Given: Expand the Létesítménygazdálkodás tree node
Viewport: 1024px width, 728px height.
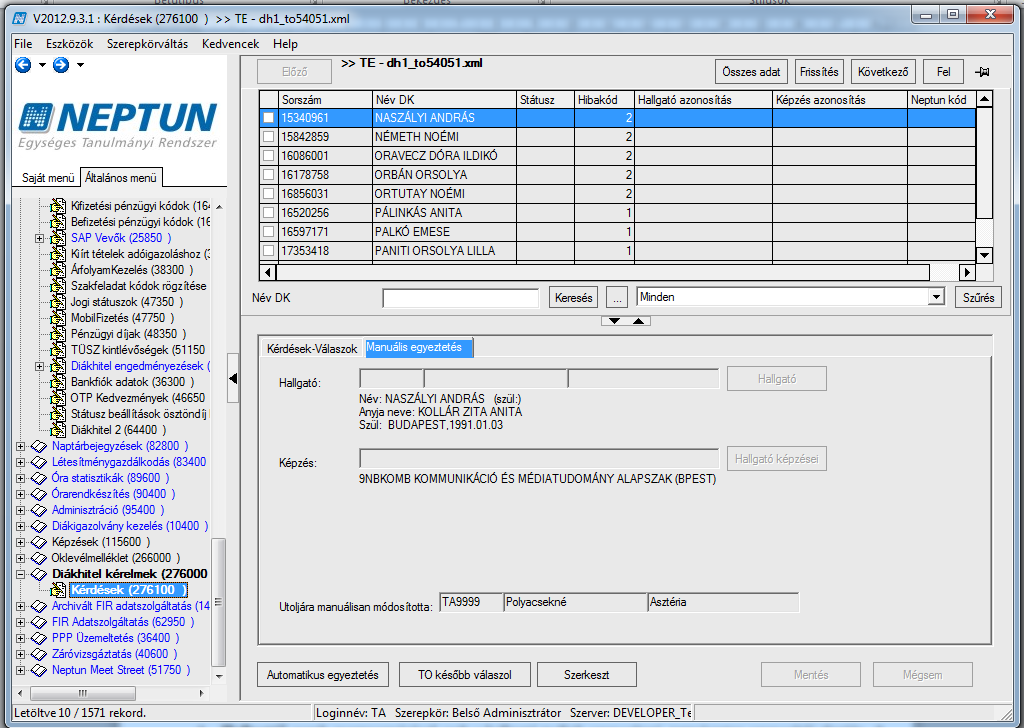Looking at the screenshot, I should point(20,463).
